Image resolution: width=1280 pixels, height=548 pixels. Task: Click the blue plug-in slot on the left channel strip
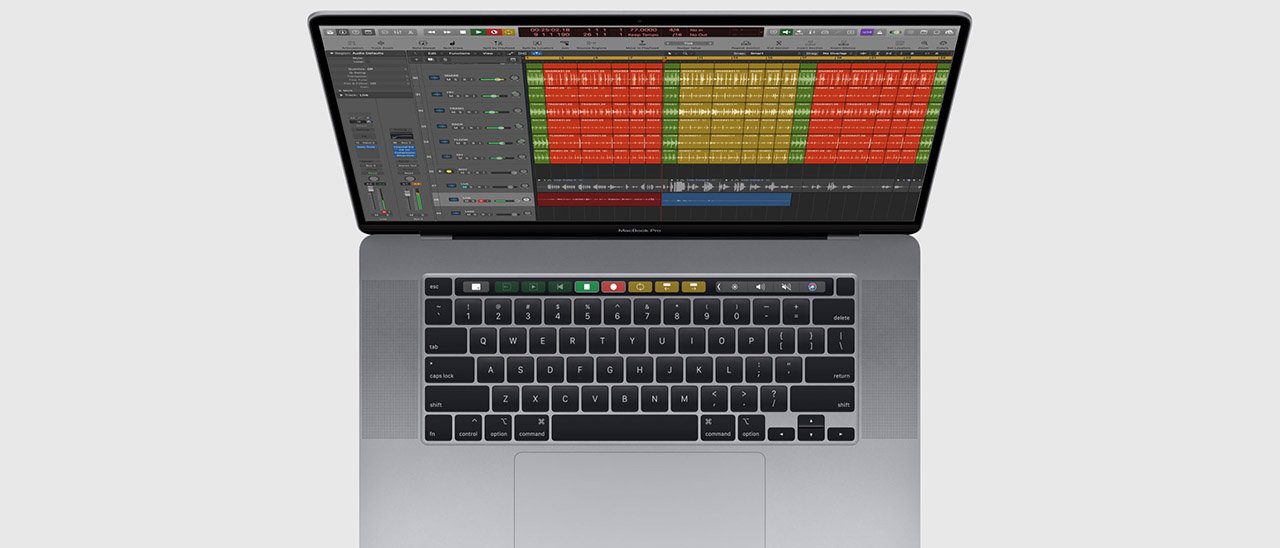pyautogui.click(x=367, y=147)
